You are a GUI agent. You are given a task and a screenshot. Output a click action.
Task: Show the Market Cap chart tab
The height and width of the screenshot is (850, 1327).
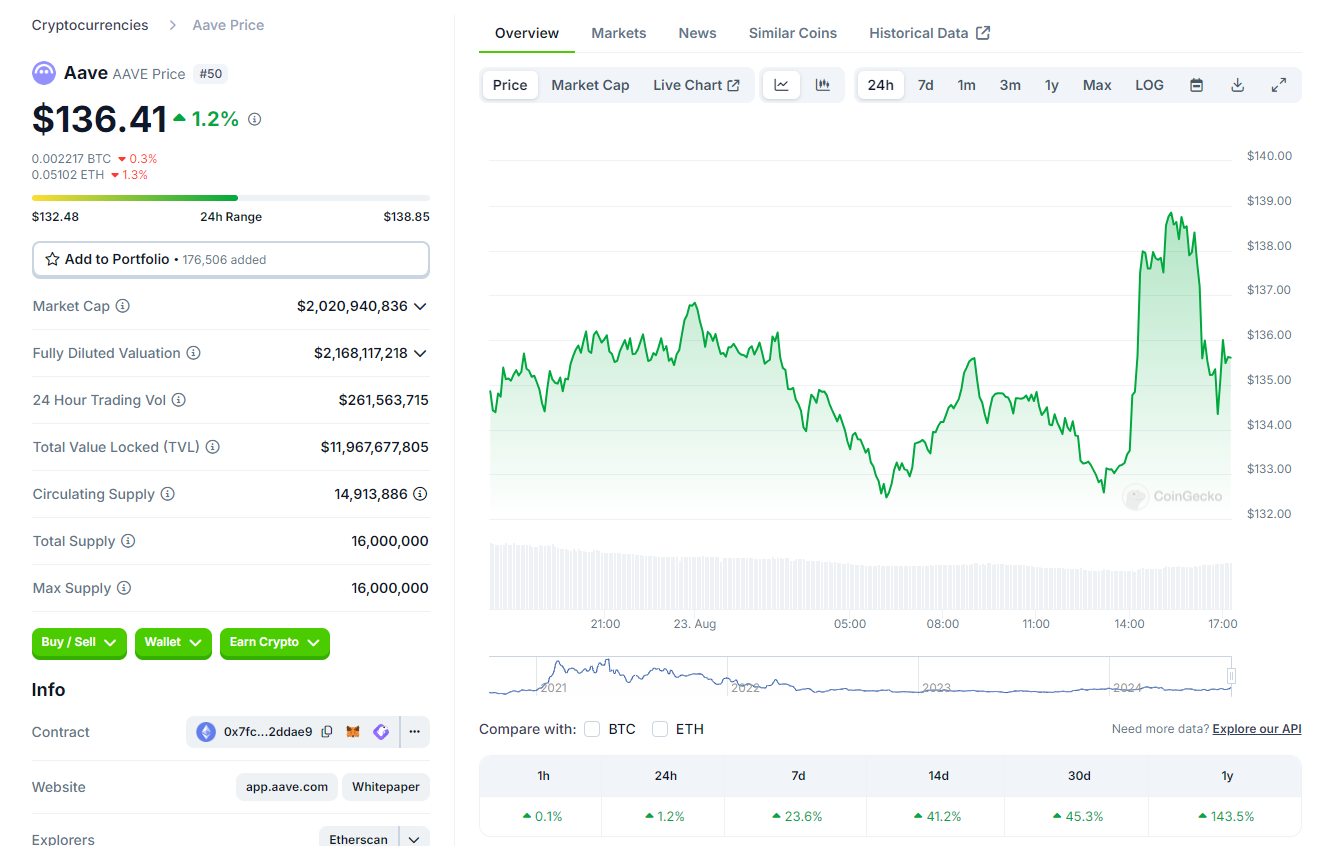(590, 85)
